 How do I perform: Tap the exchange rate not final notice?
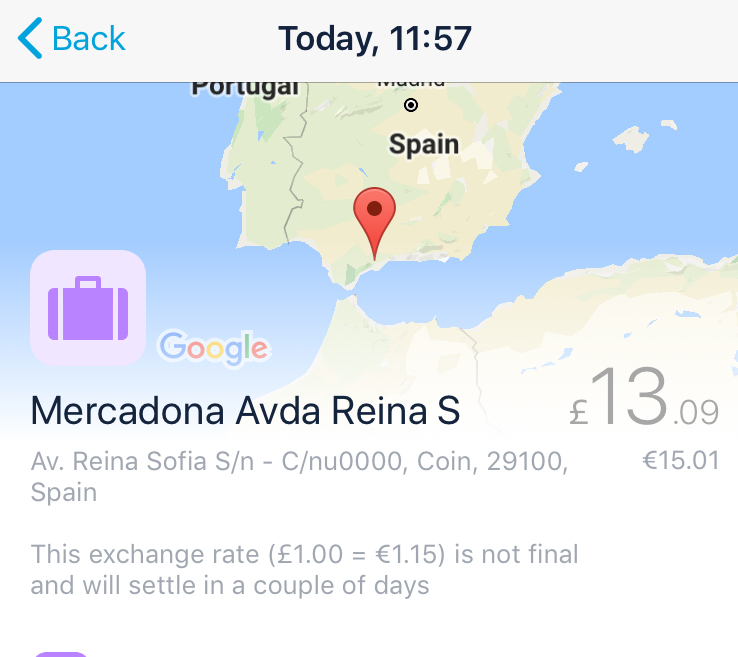coord(305,569)
